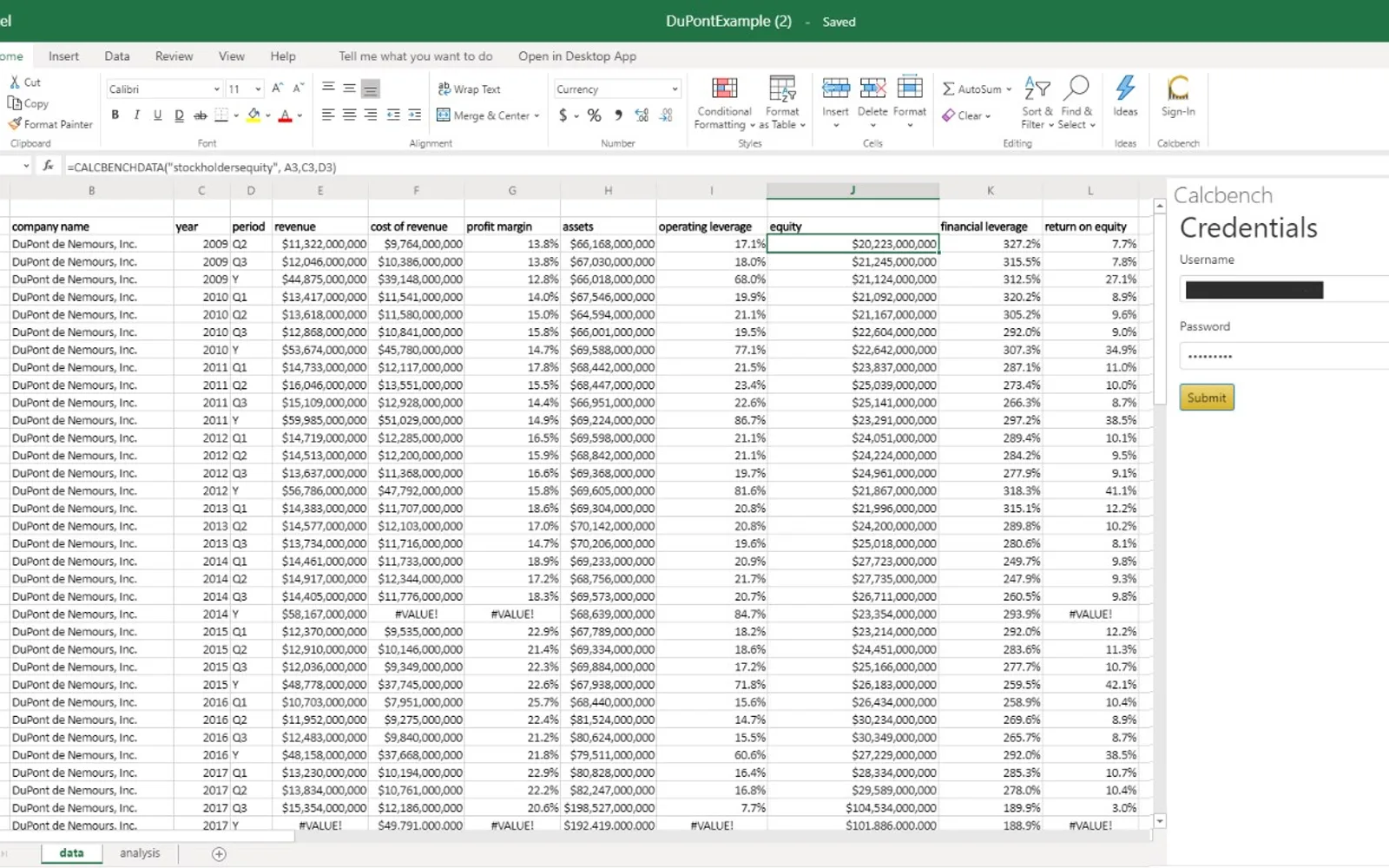Align cell text to the right

371,115
